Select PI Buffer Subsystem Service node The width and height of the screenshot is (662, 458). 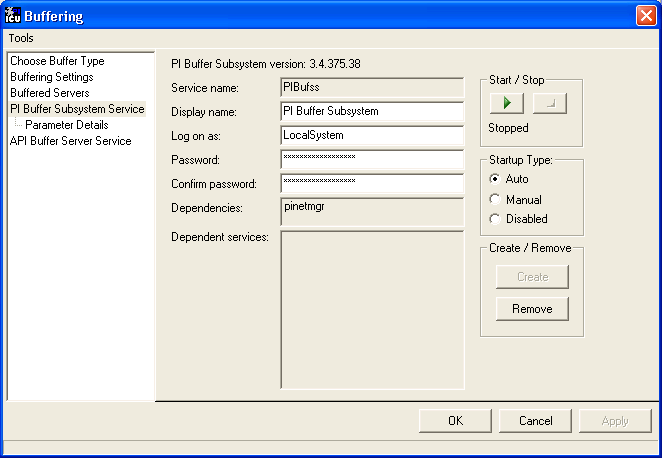pyautogui.click(x=77, y=109)
